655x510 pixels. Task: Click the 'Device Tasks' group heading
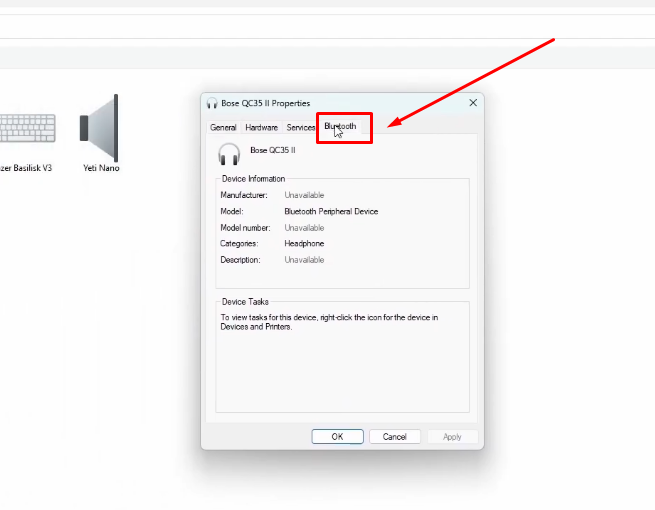tap(245, 302)
